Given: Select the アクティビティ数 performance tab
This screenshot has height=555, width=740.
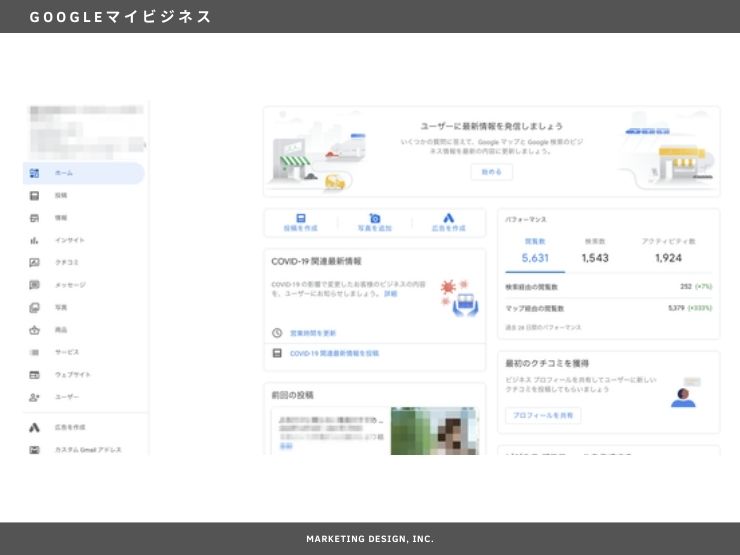Looking at the screenshot, I should (668, 252).
